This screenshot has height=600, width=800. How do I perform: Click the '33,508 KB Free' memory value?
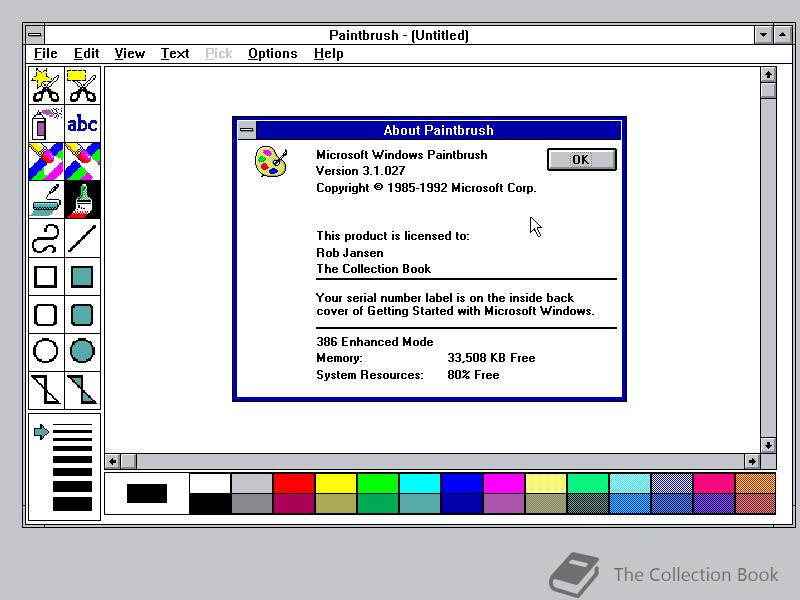491,358
